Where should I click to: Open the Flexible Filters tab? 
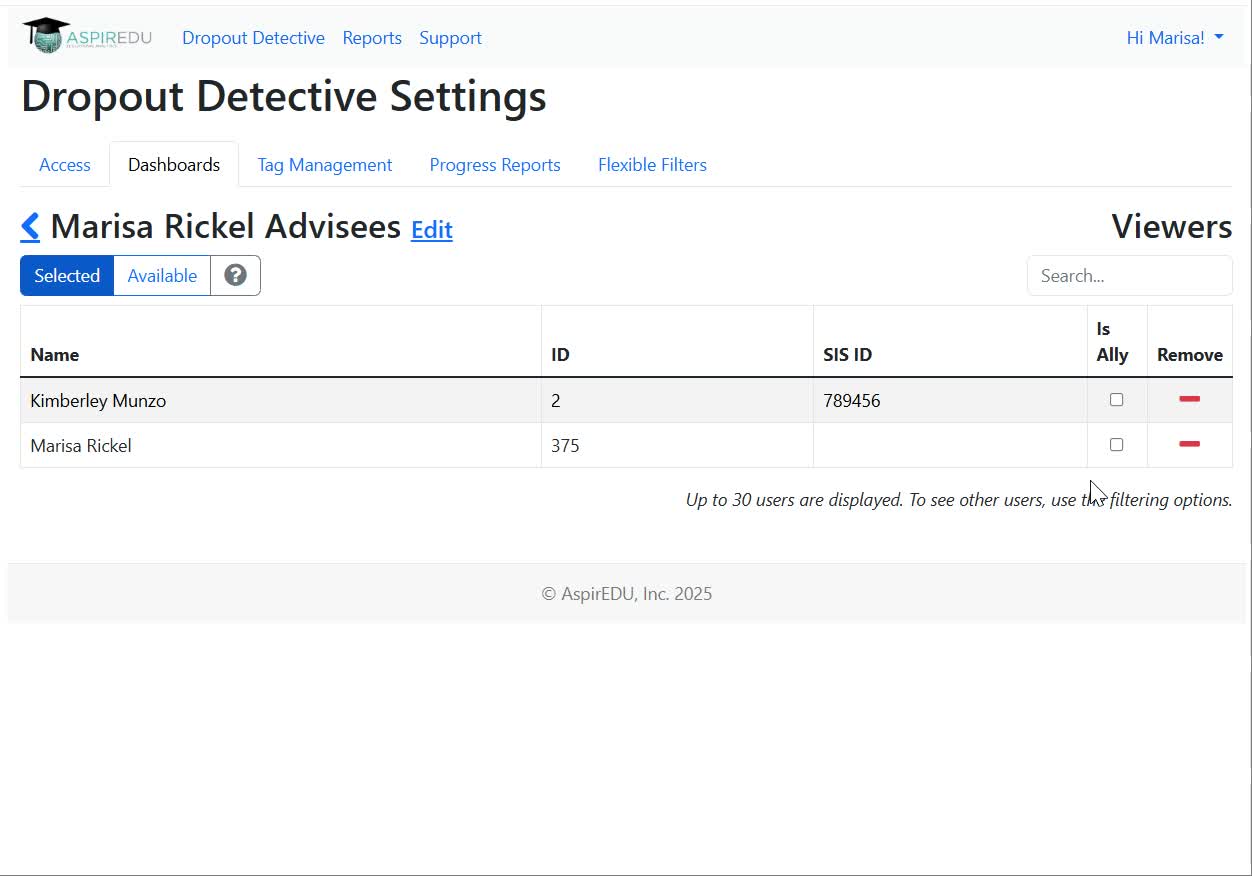(x=652, y=165)
